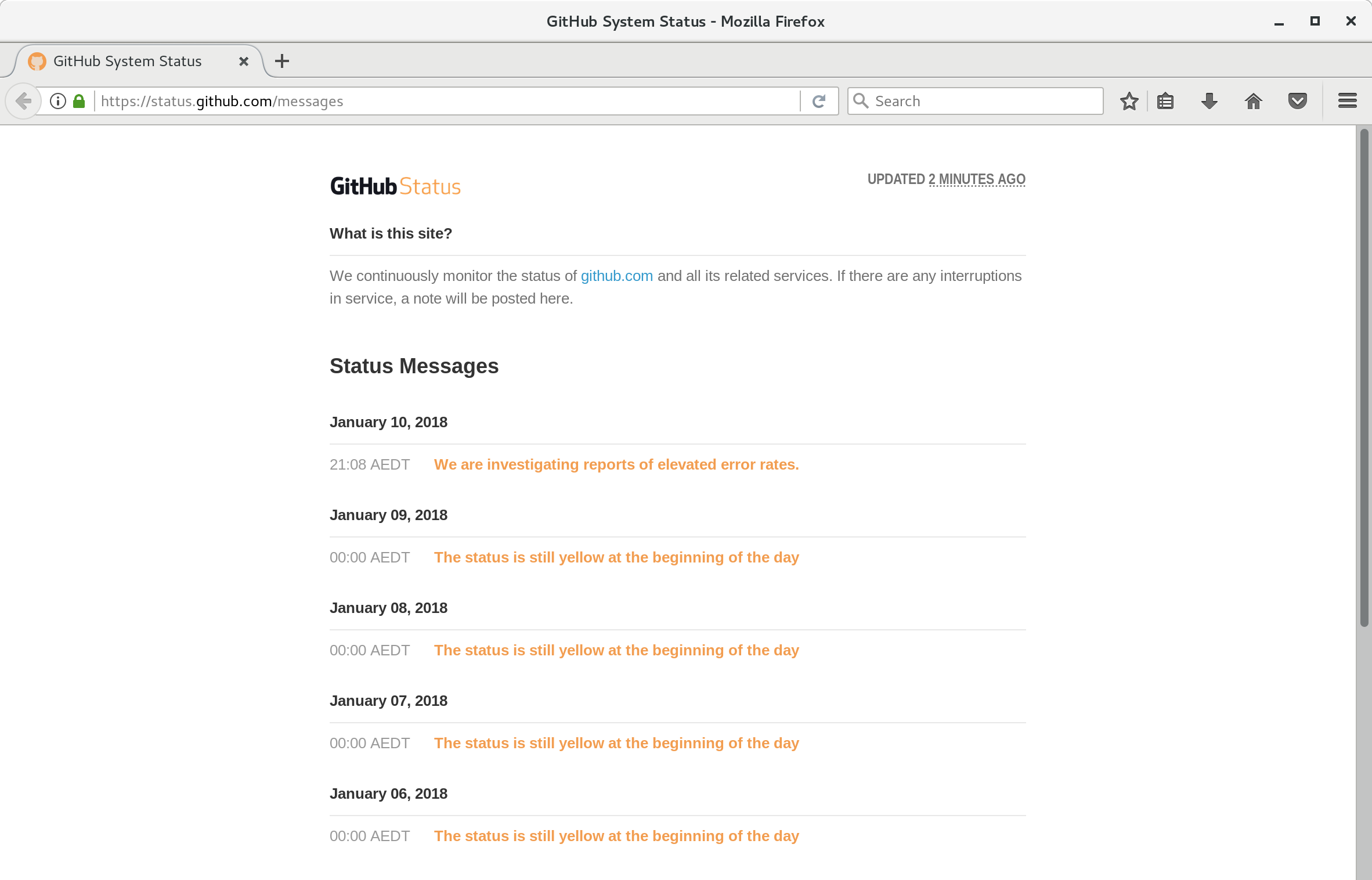Go to Firefox home page icon
1372x880 pixels.
1254,101
